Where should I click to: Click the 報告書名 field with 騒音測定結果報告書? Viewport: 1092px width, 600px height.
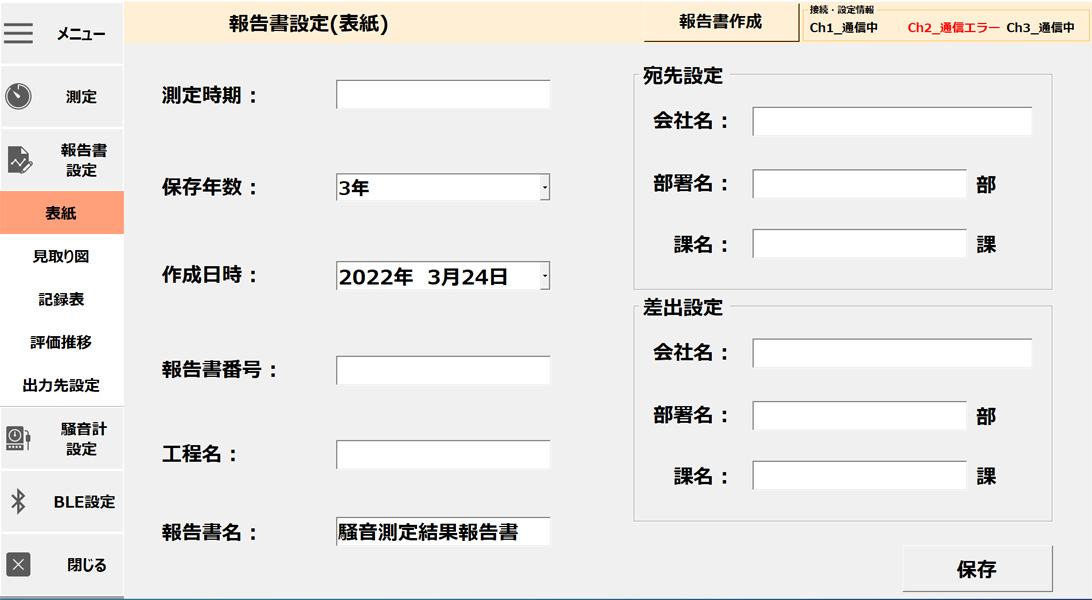[x=443, y=532]
